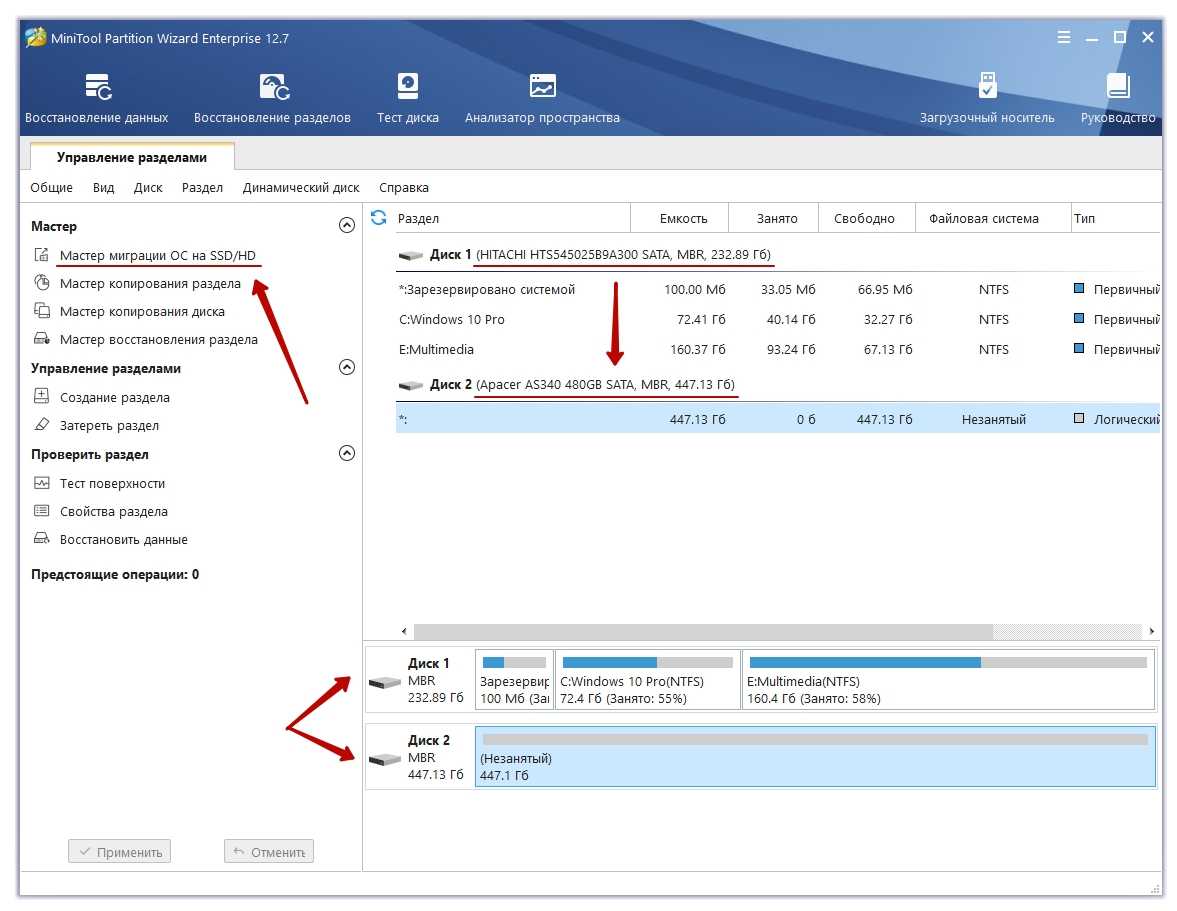Image resolution: width=1177 pixels, height=911 pixels.
Task: Sort by Файловая система column header
Action: pyautogui.click(x=993, y=218)
